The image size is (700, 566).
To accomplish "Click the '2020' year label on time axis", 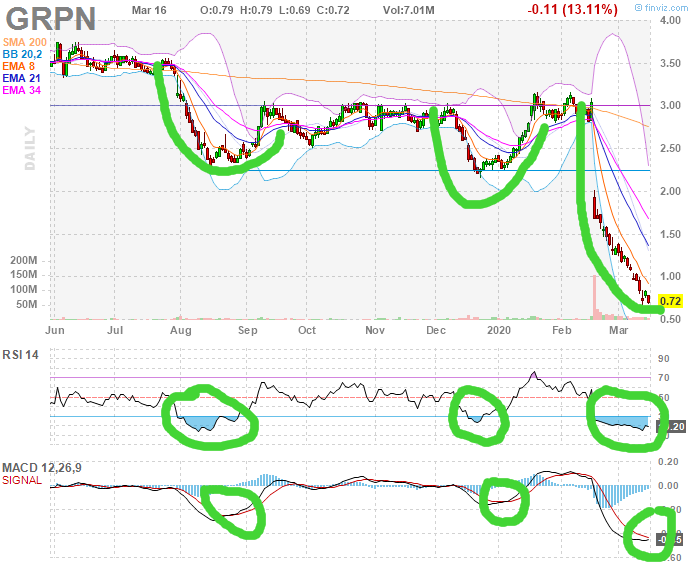I will pyautogui.click(x=499, y=330).
